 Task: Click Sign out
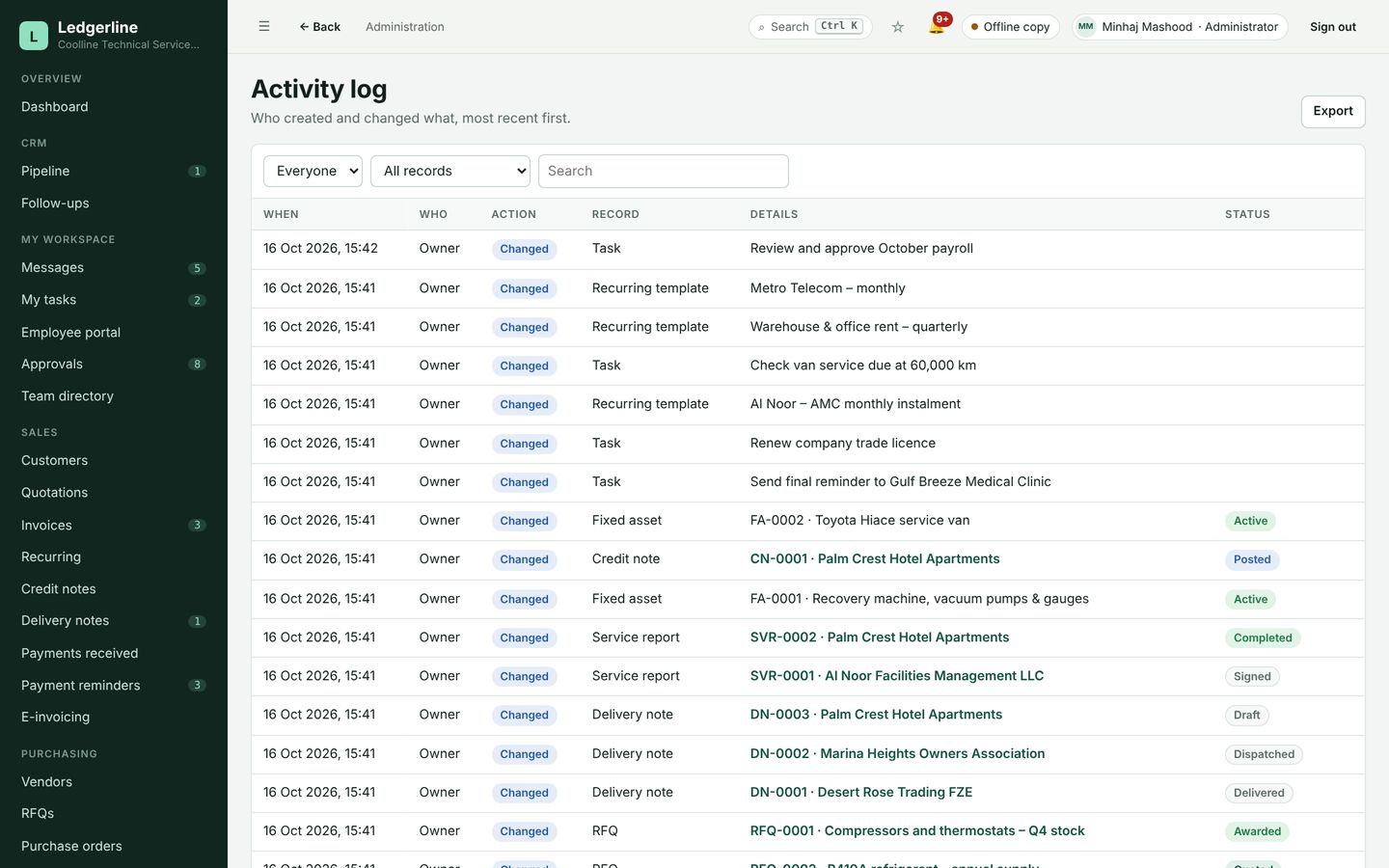click(1333, 27)
